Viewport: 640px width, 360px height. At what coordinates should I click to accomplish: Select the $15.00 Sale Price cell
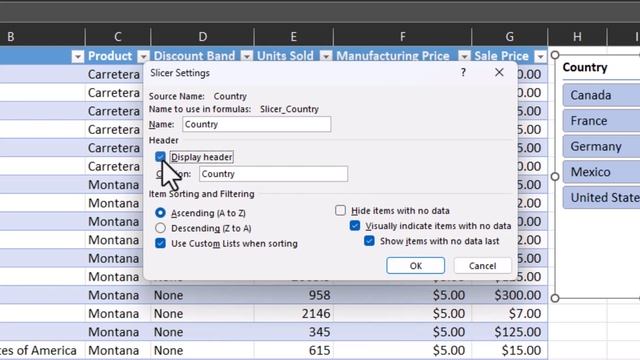coord(509,350)
